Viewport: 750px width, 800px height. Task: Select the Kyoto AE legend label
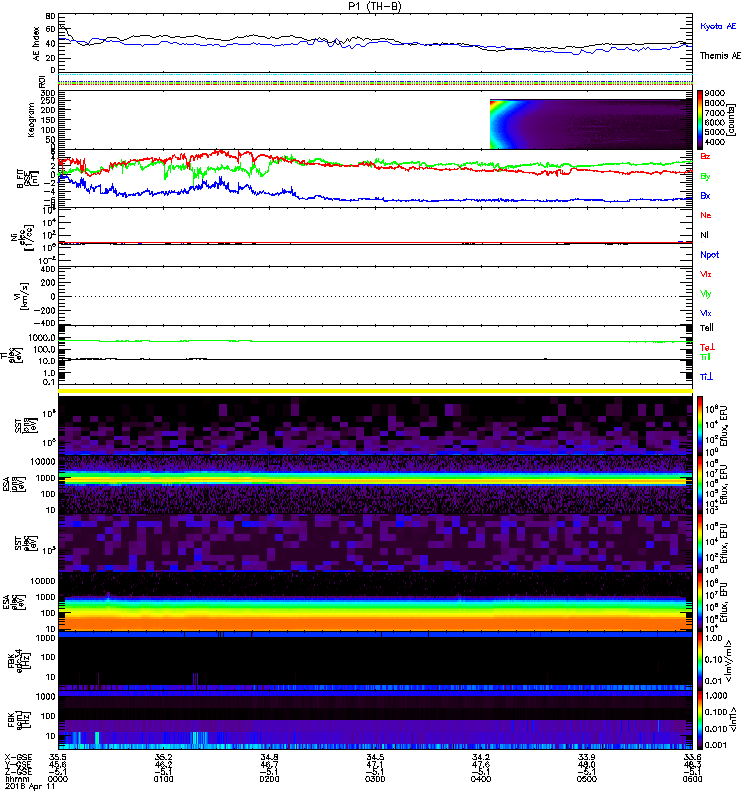click(718, 26)
